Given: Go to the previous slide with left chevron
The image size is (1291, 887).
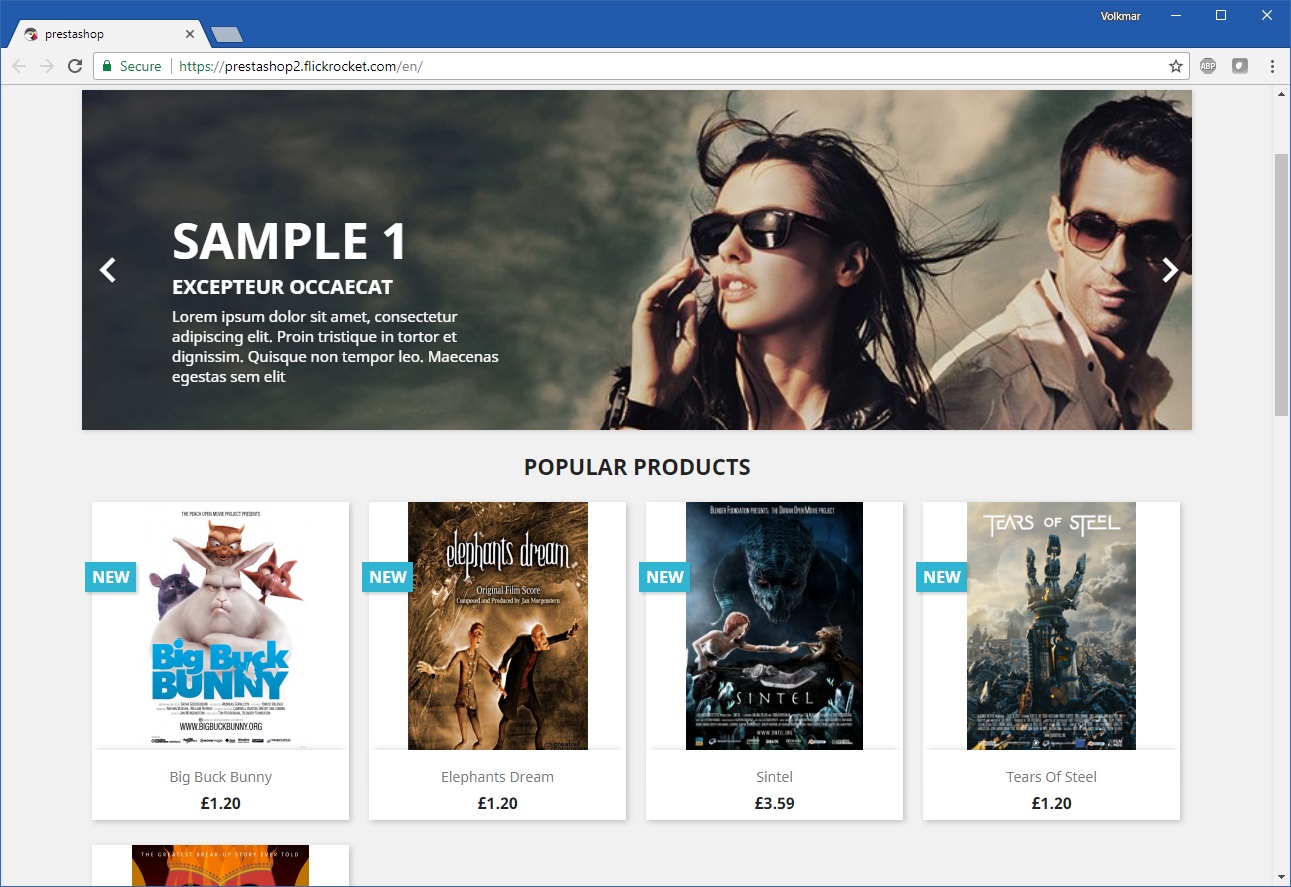Looking at the screenshot, I should 108,270.
